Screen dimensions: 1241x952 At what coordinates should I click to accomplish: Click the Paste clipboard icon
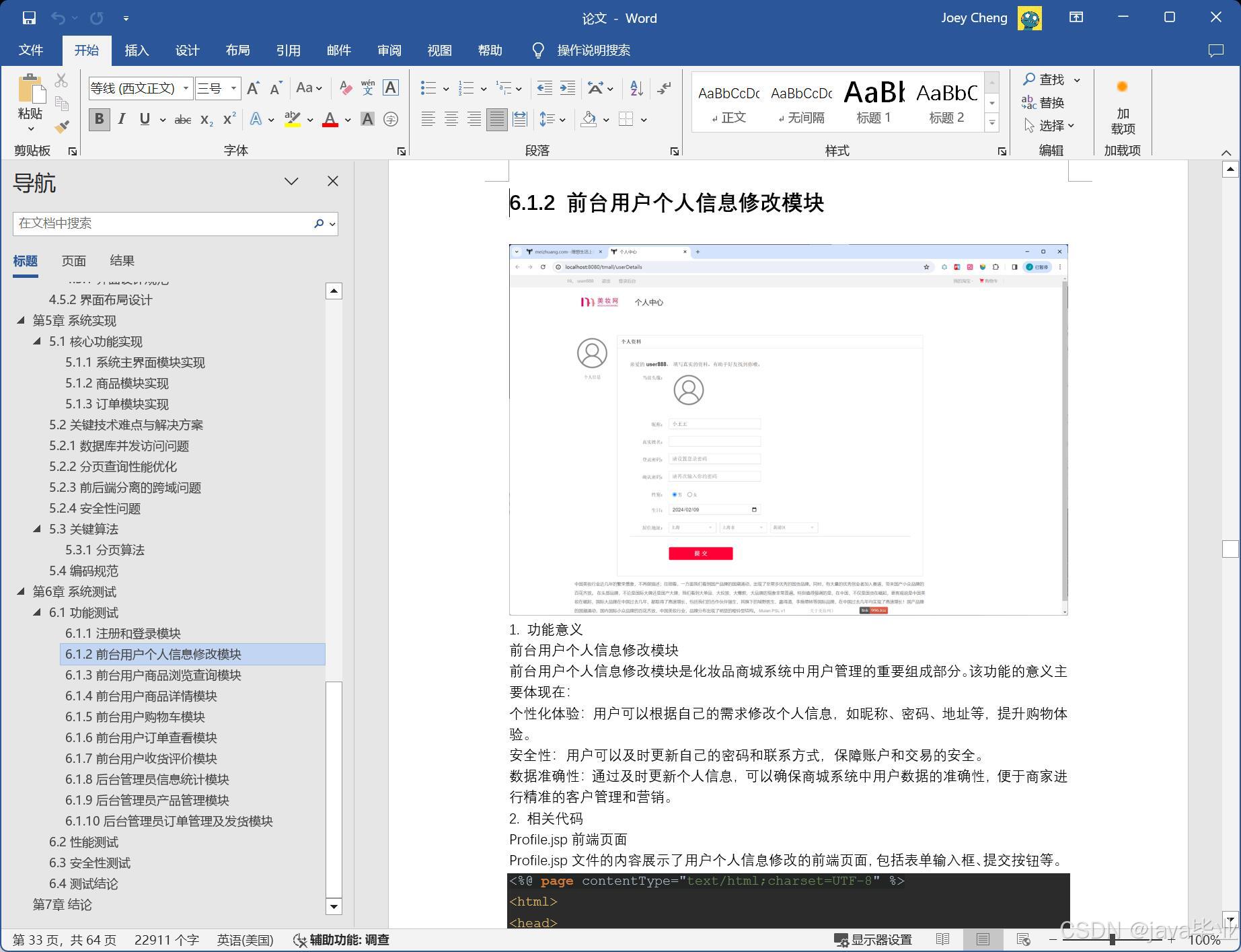(30, 89)
